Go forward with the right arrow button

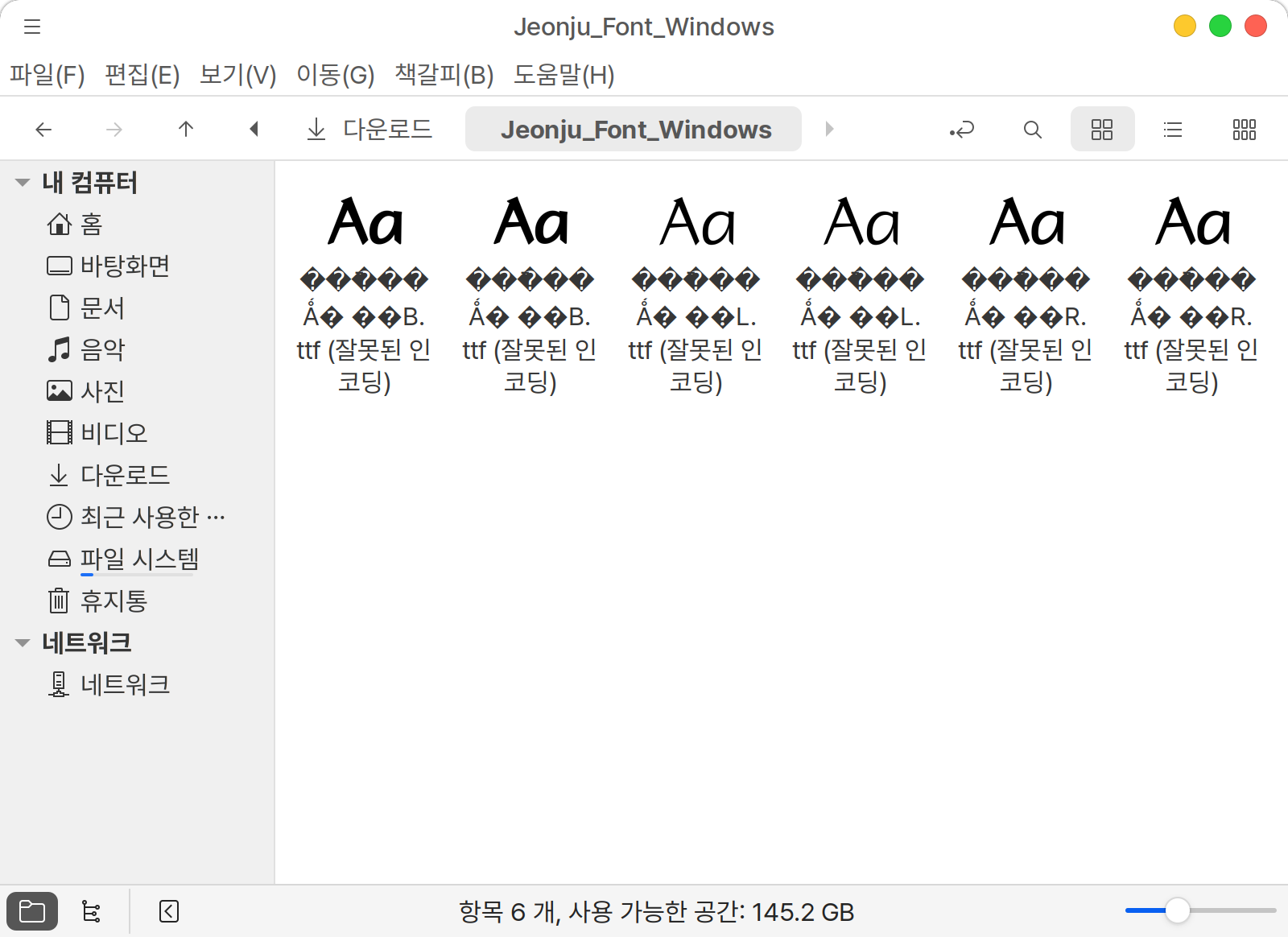pos(114,129)
